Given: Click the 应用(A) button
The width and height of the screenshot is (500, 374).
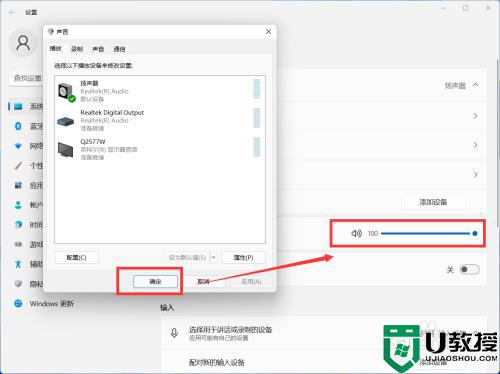Looking at the screenshot, I should (251, 282).
